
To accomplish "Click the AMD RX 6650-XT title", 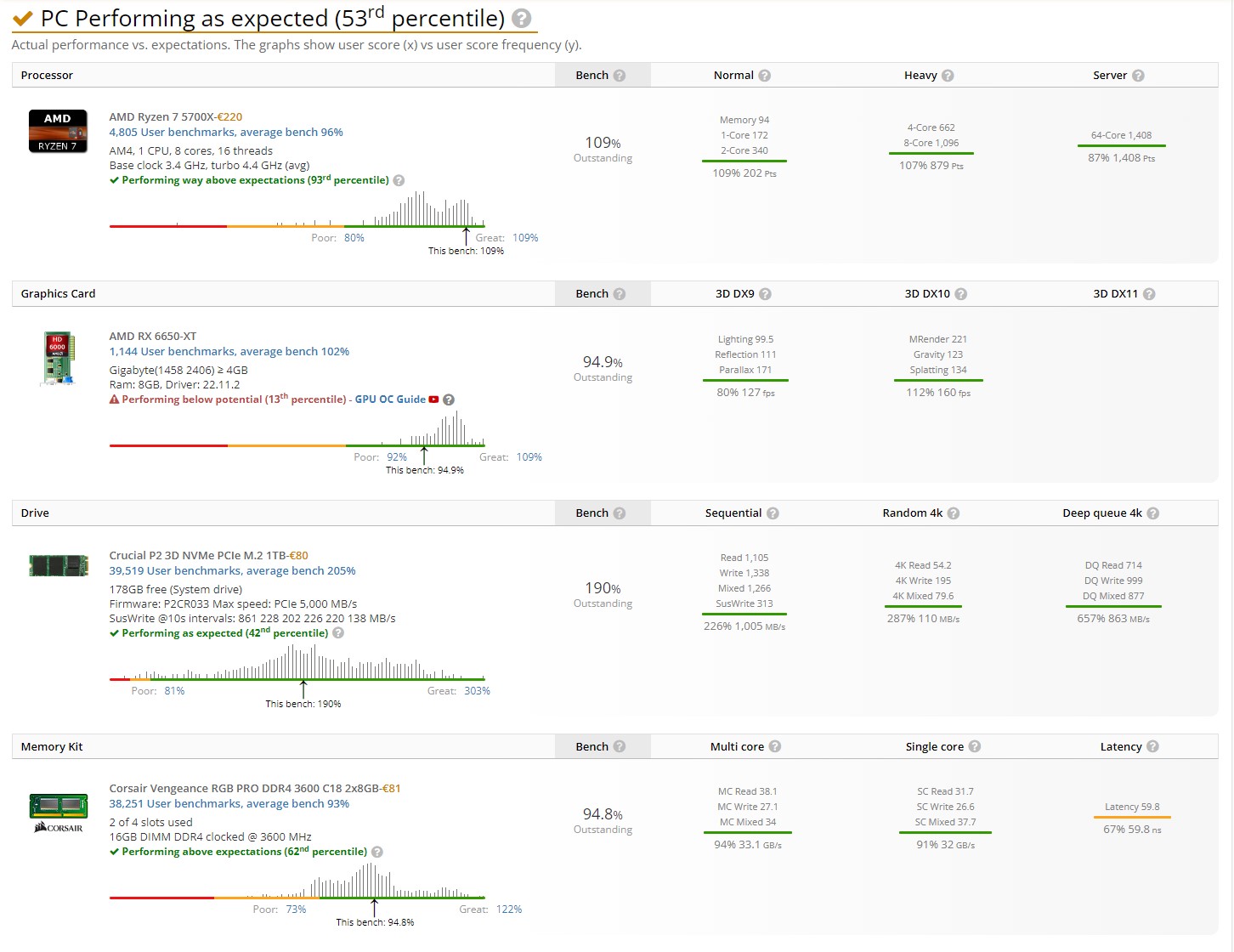I will coord(153,337).
